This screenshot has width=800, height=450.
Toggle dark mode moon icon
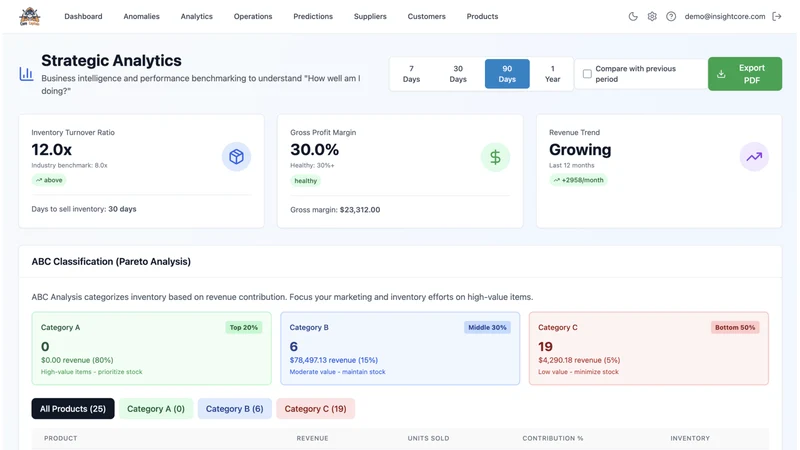coord(633,16)
